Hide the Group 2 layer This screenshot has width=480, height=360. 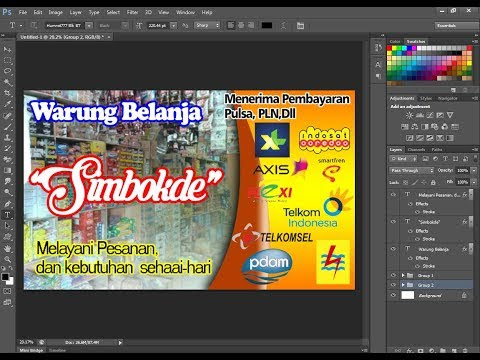tap(393, 285)
